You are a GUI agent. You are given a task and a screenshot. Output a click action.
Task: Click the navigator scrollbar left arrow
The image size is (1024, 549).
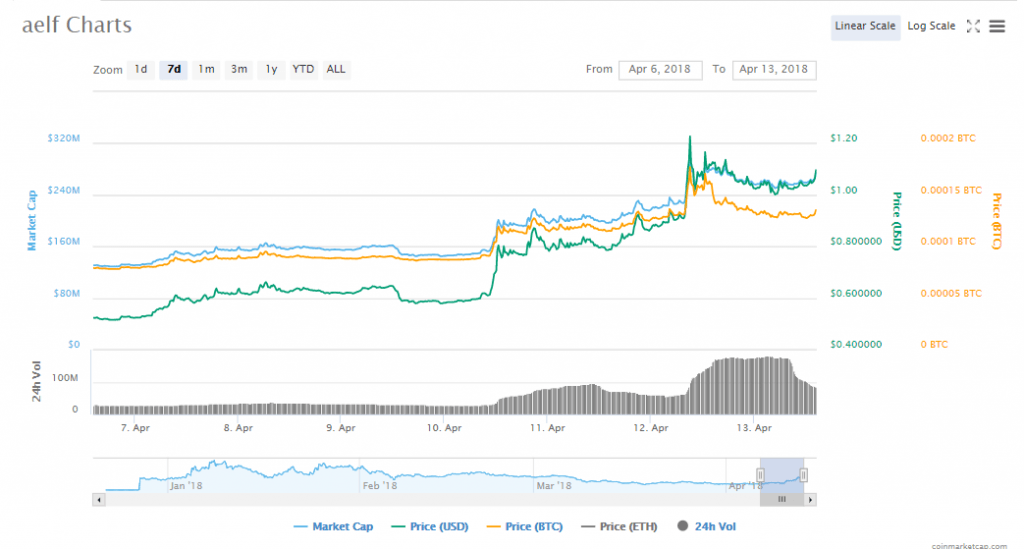tap(99, 500)
